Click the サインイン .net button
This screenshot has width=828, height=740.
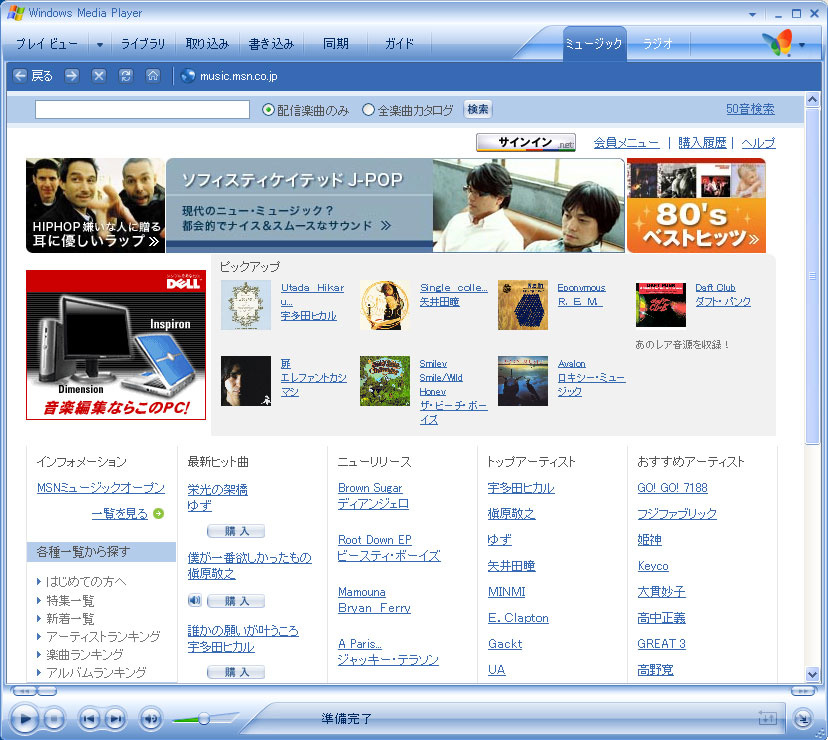526,142
